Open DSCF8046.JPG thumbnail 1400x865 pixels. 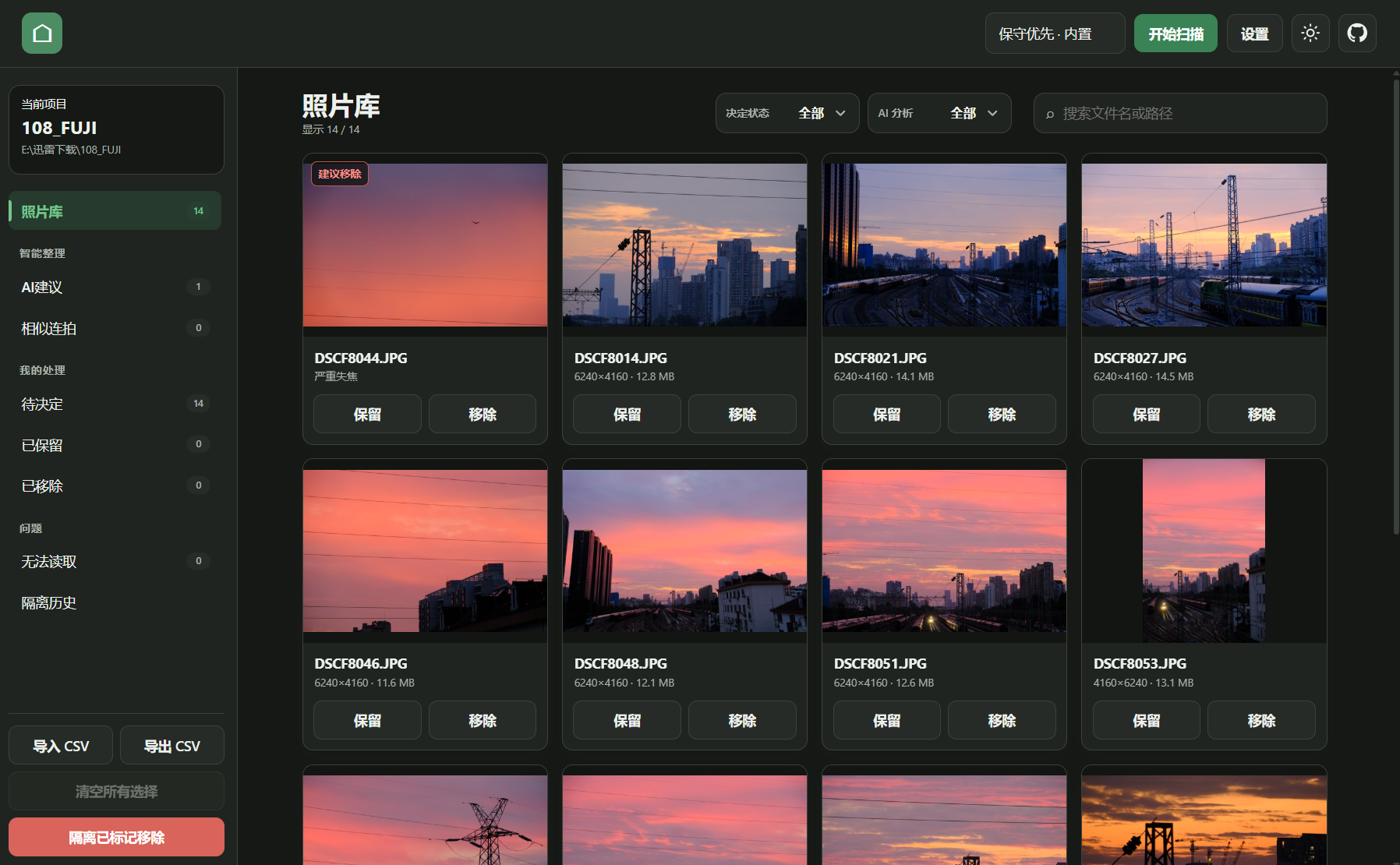(x=425, y=551)
